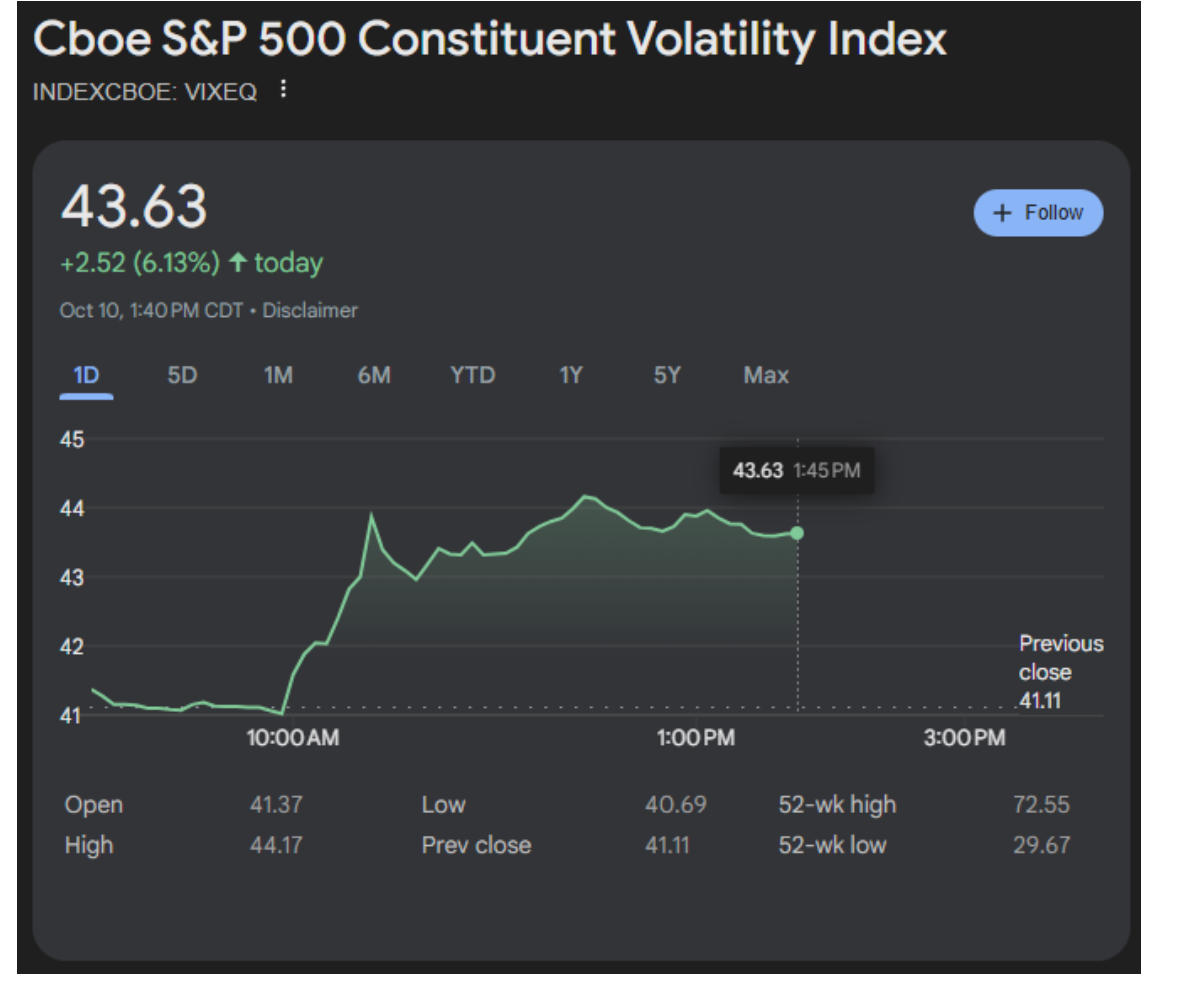Click the morning spike peak on the chart

(x=372, y=515)
